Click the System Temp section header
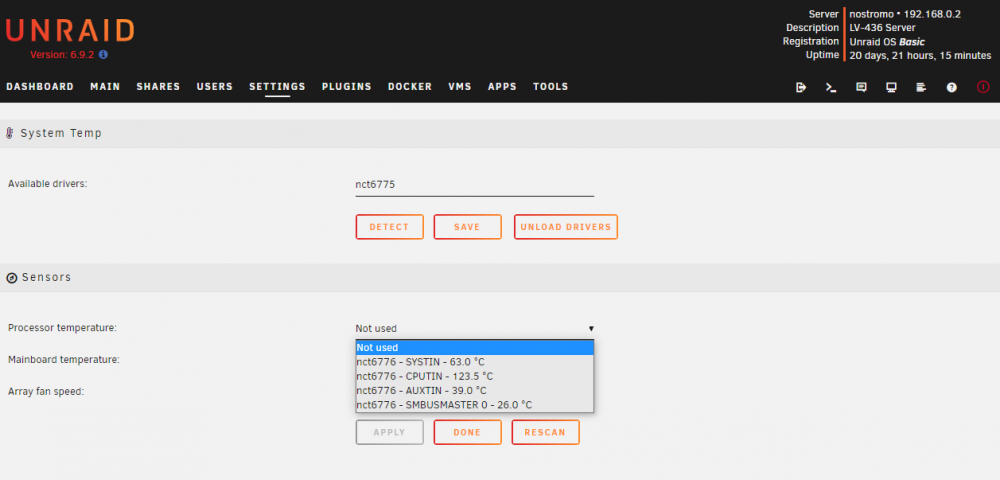 (500, 133)
